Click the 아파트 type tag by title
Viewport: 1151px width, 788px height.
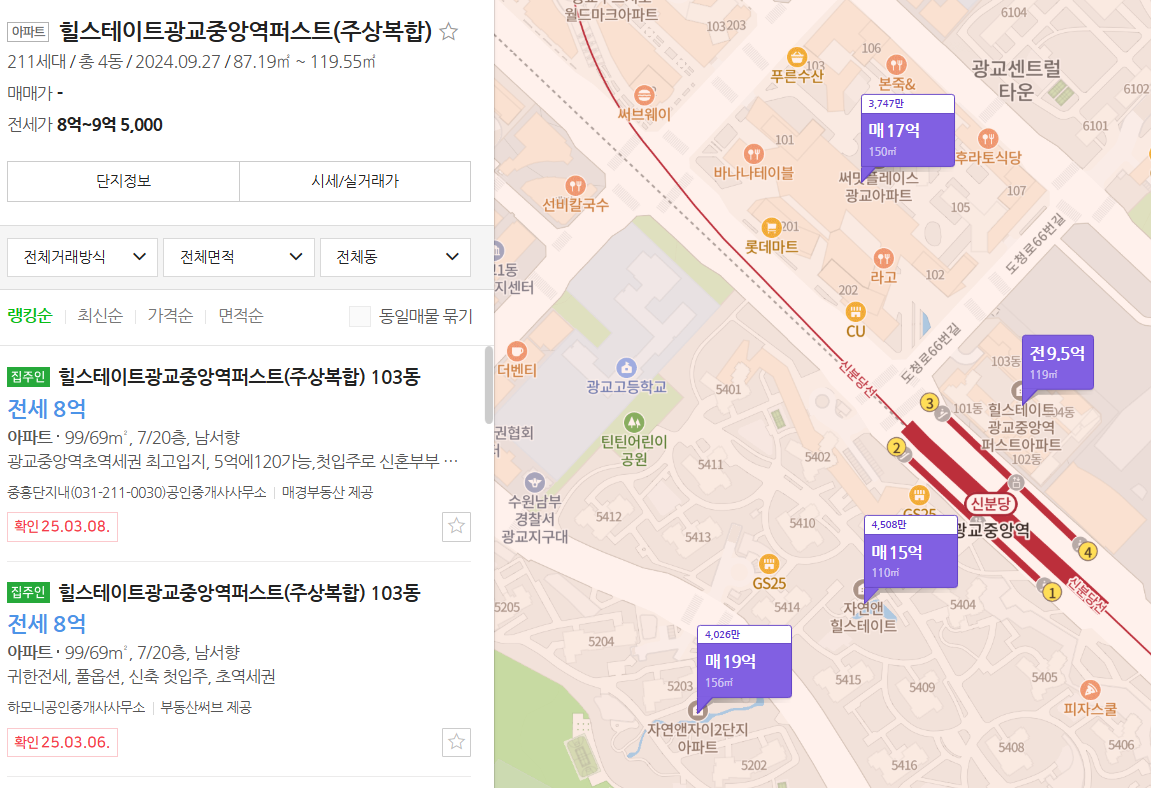pyautogui.click(x=28, y=32)
